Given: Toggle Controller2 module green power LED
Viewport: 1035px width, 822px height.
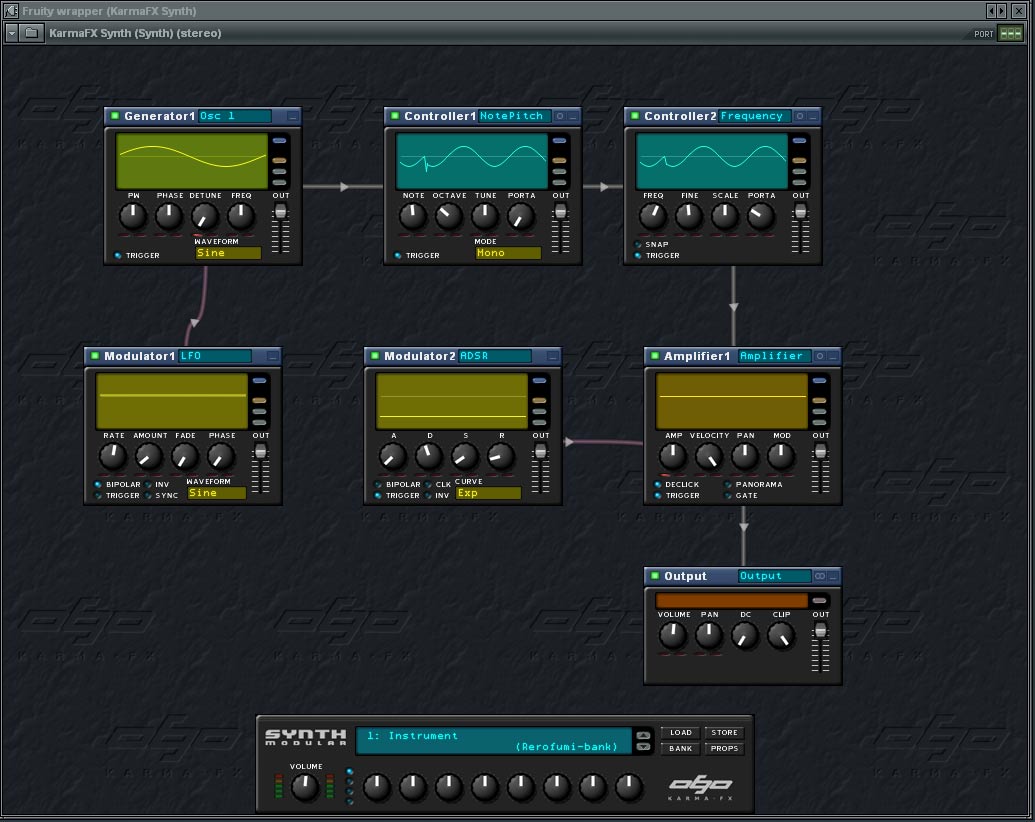Looking at the screenshot, I should (635, 116).
